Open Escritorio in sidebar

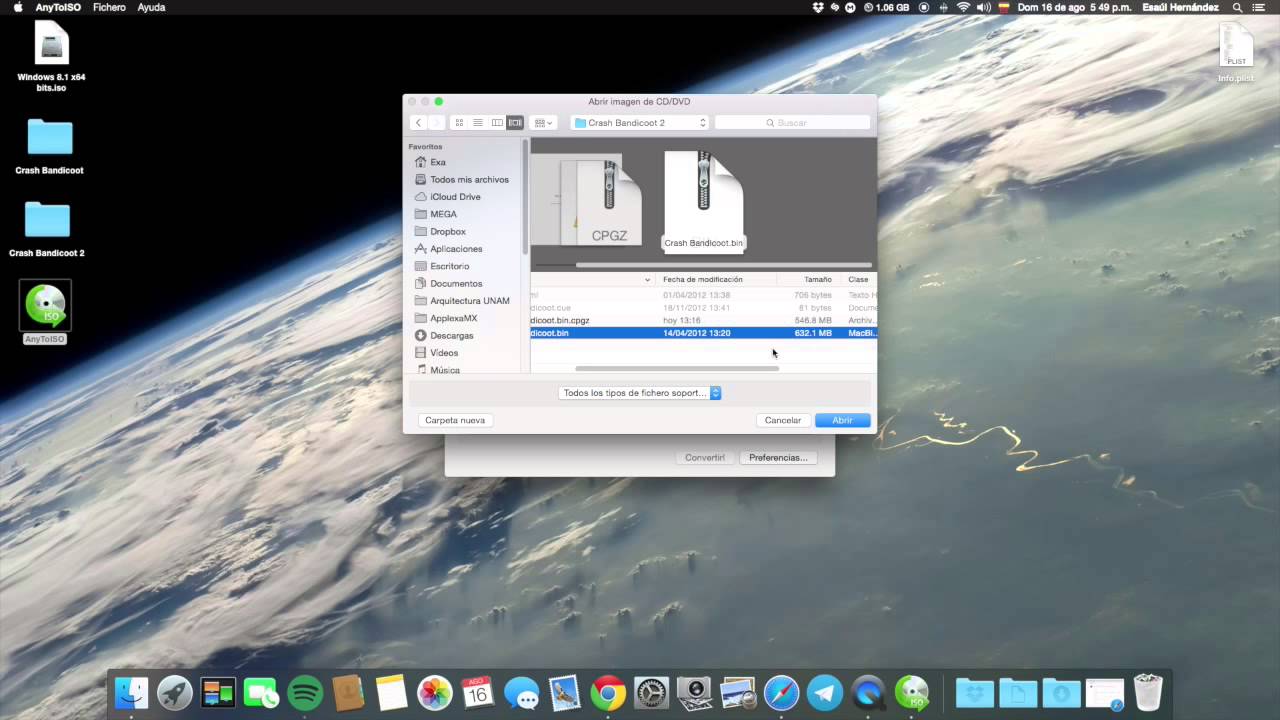(442, 266)
